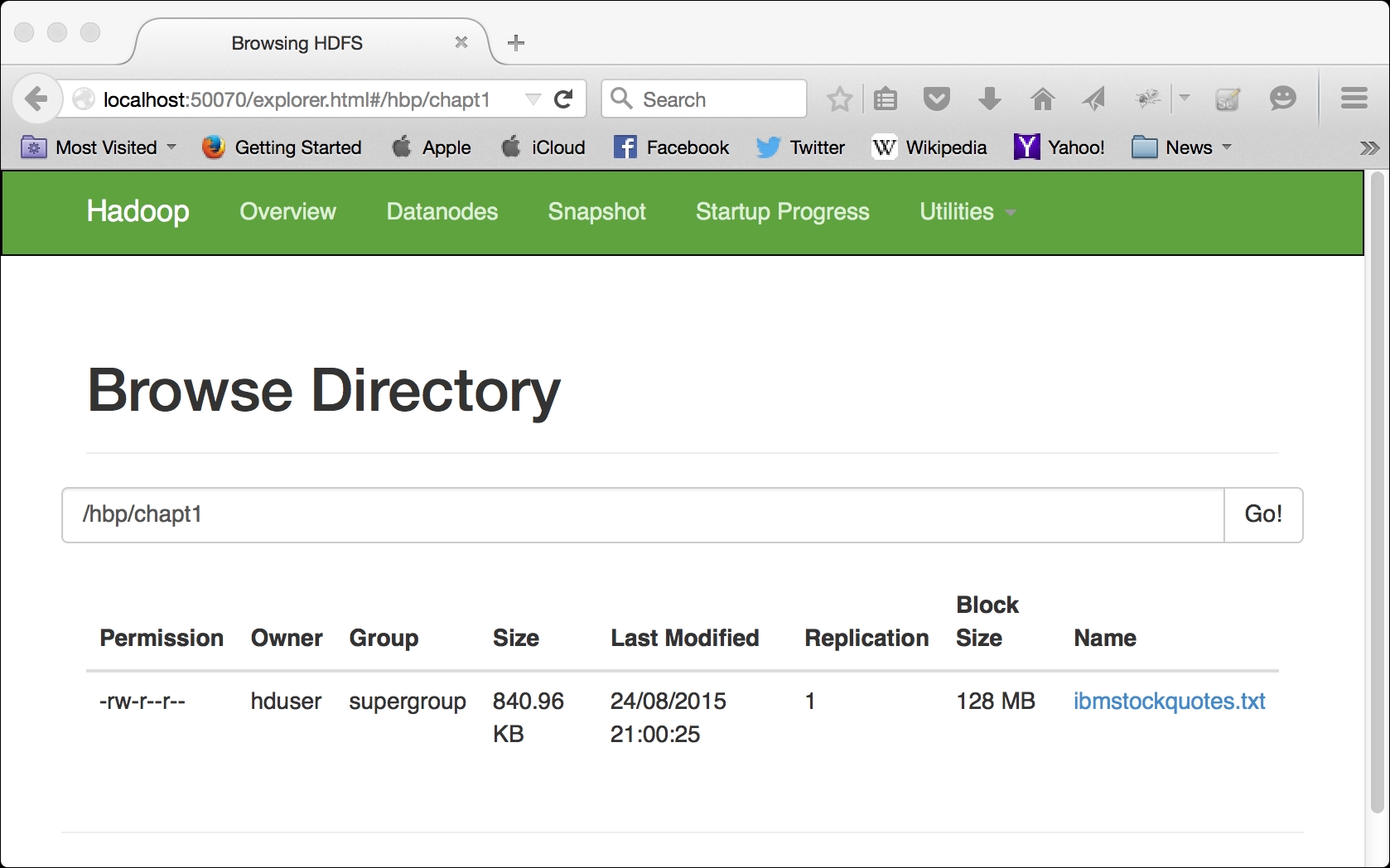Go to the home page icon
The image size is (1390, 868).
point(1042,99)
